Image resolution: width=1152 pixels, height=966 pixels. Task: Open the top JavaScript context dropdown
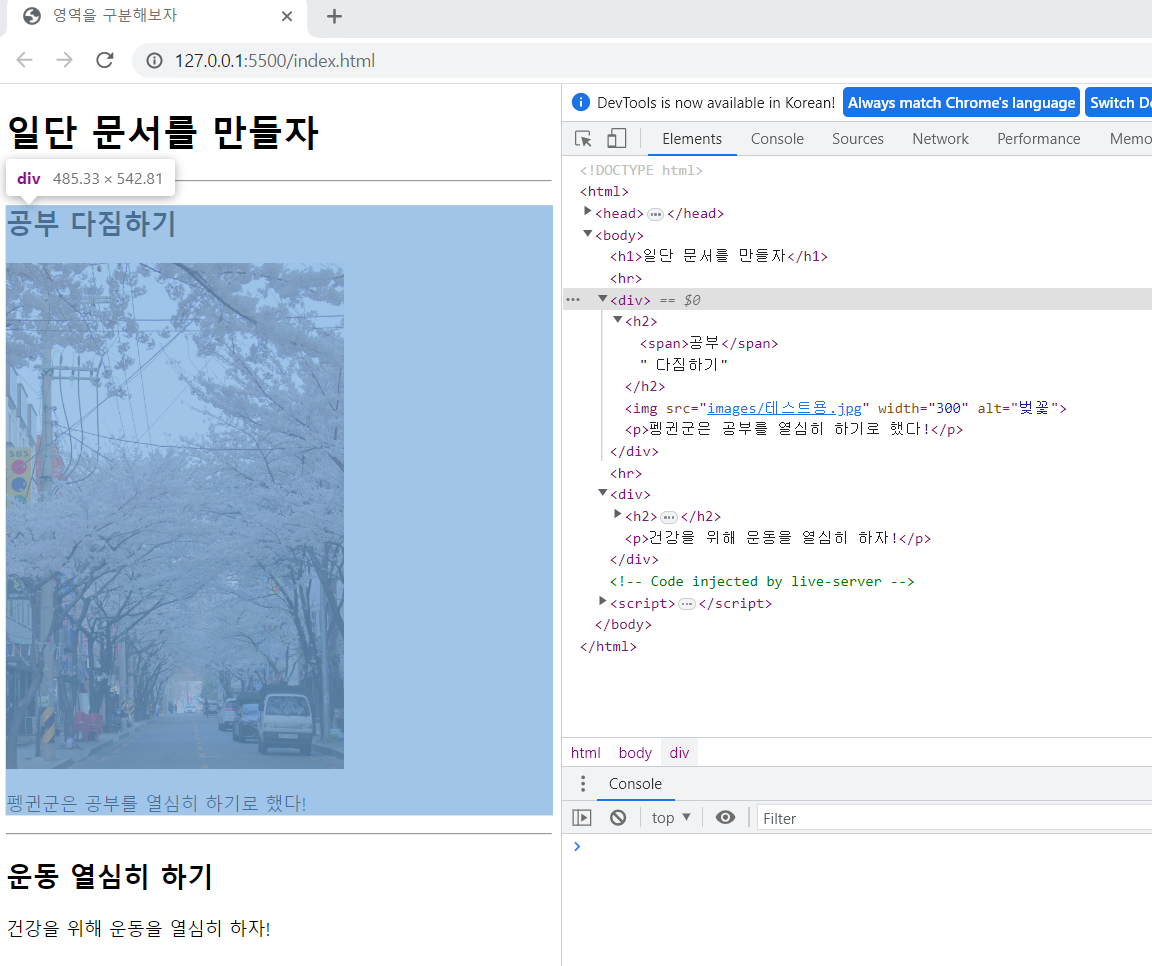pyautogui.click(x=672, y=818)
